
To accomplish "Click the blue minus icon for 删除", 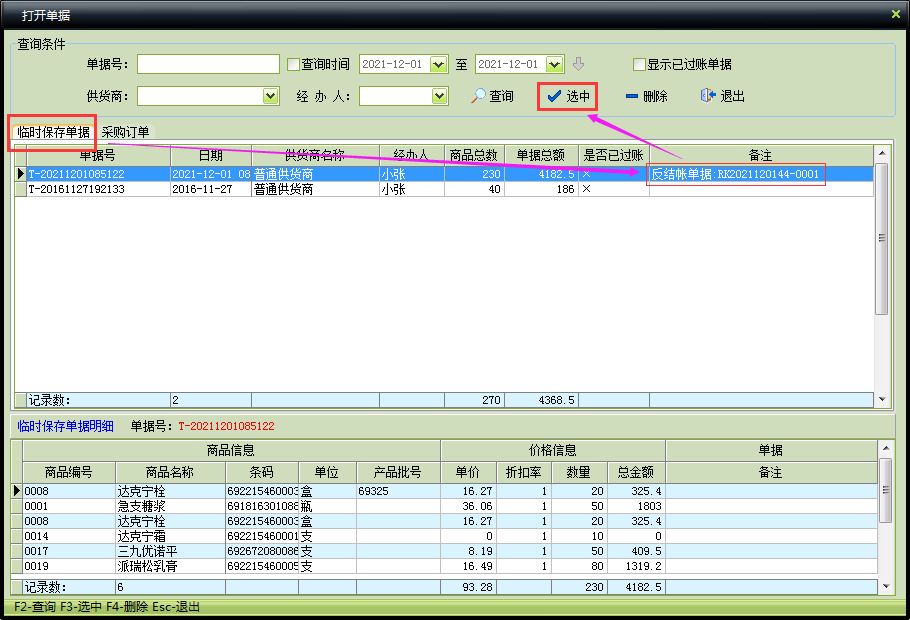I will [631, 96].
